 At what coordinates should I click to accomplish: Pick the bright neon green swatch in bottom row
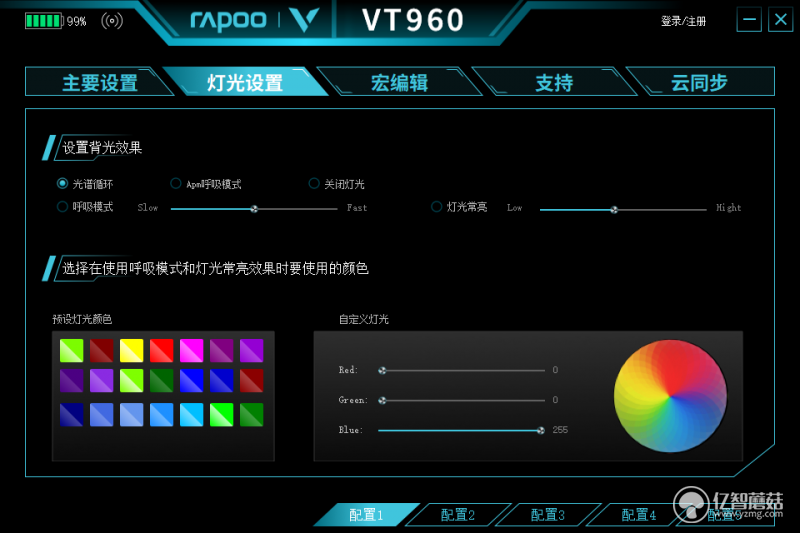click(x=221, y=414)
